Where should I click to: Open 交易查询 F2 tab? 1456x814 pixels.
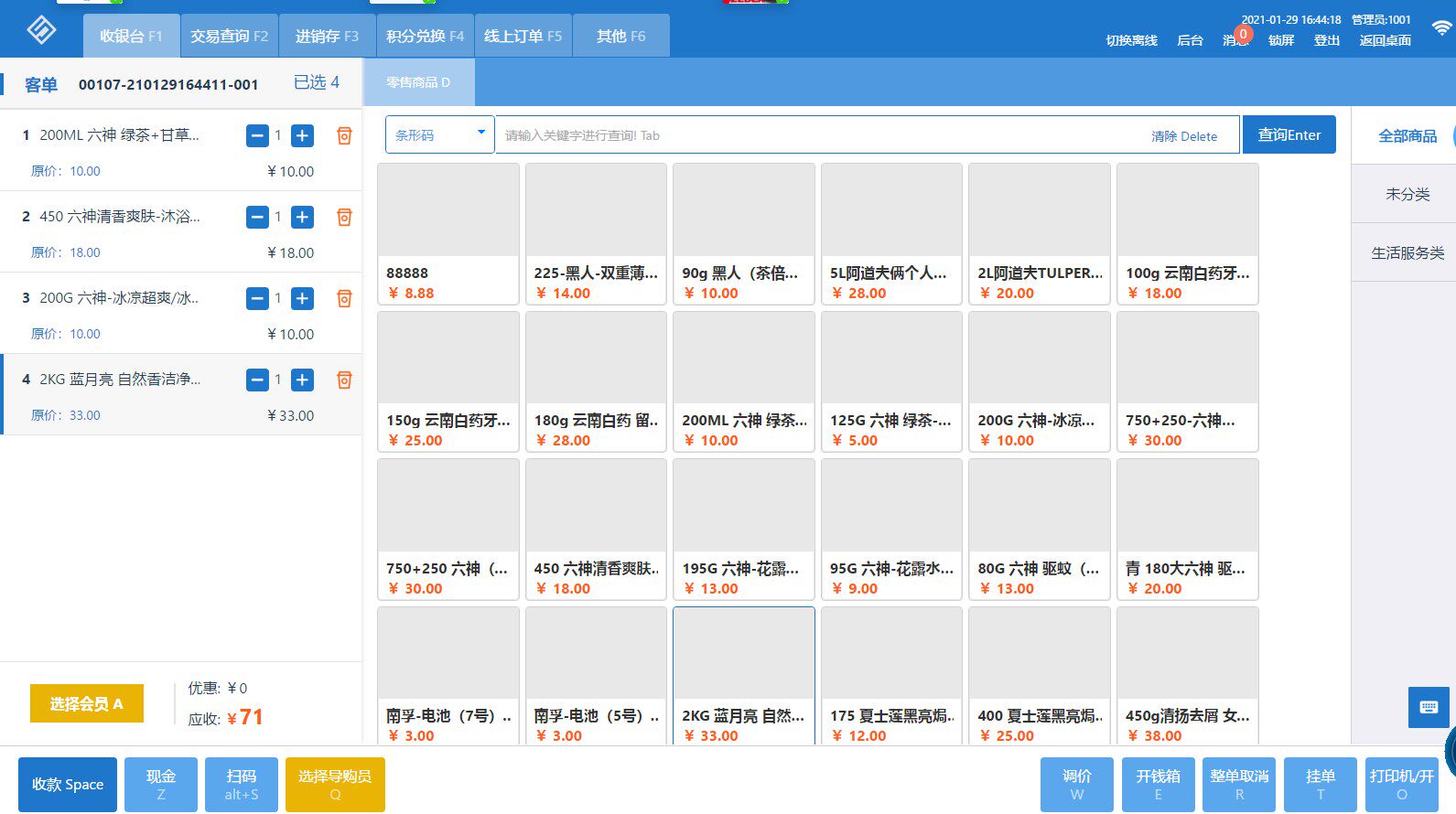click(x=230, y=36)
